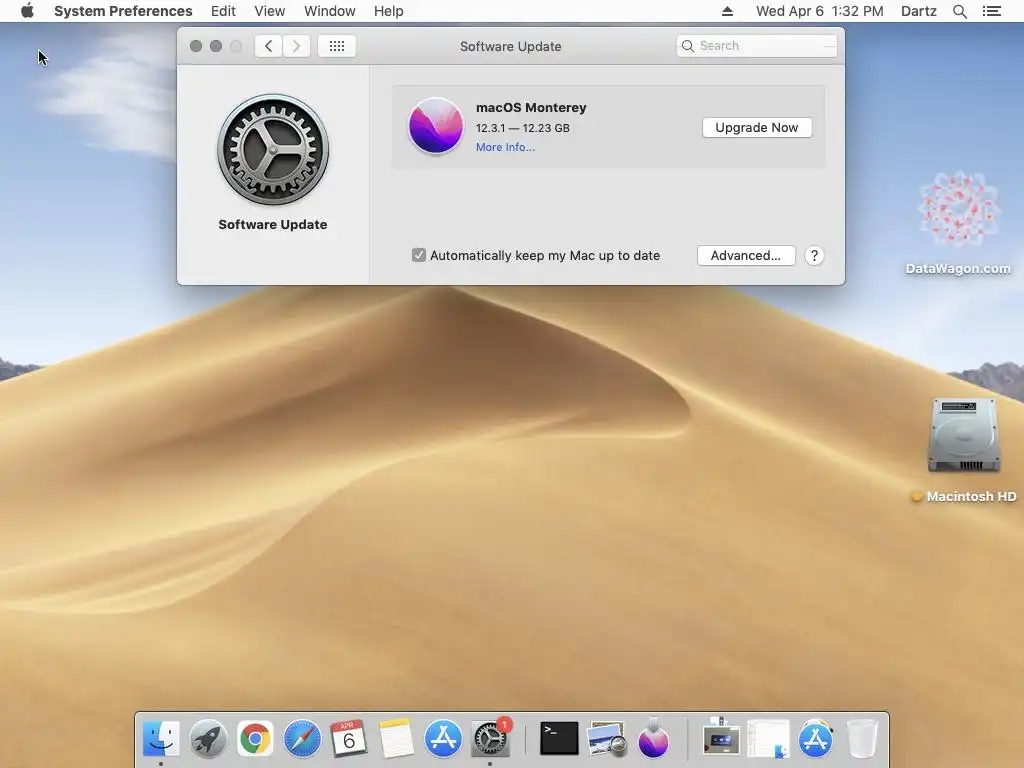Open the documents stack beside Trash side
The height and width of the screenshot is (768, 1024).
pos(768,739)
